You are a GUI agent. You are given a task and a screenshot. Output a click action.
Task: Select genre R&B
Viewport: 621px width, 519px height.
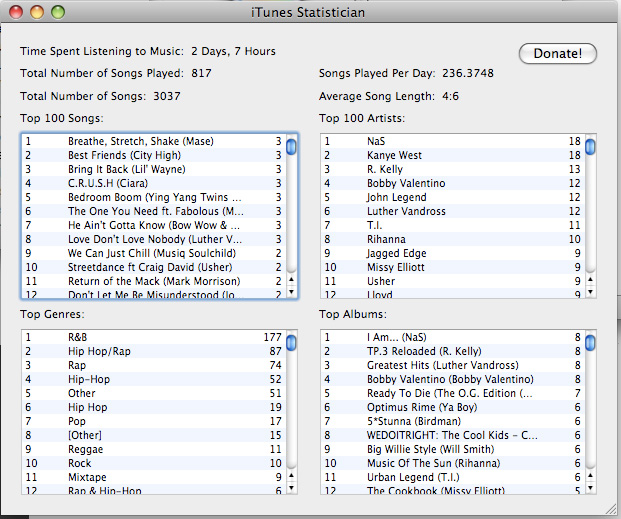154,337
